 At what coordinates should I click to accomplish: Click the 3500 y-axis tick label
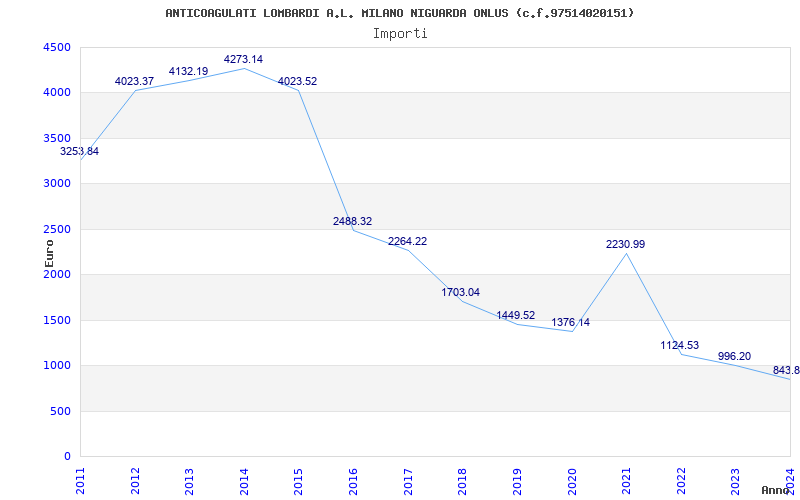(57, 138)
